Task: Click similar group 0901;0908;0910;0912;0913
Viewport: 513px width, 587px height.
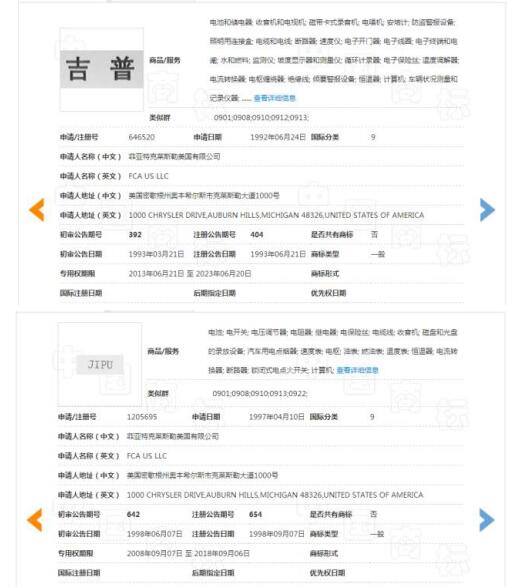Action: [261, 118]
